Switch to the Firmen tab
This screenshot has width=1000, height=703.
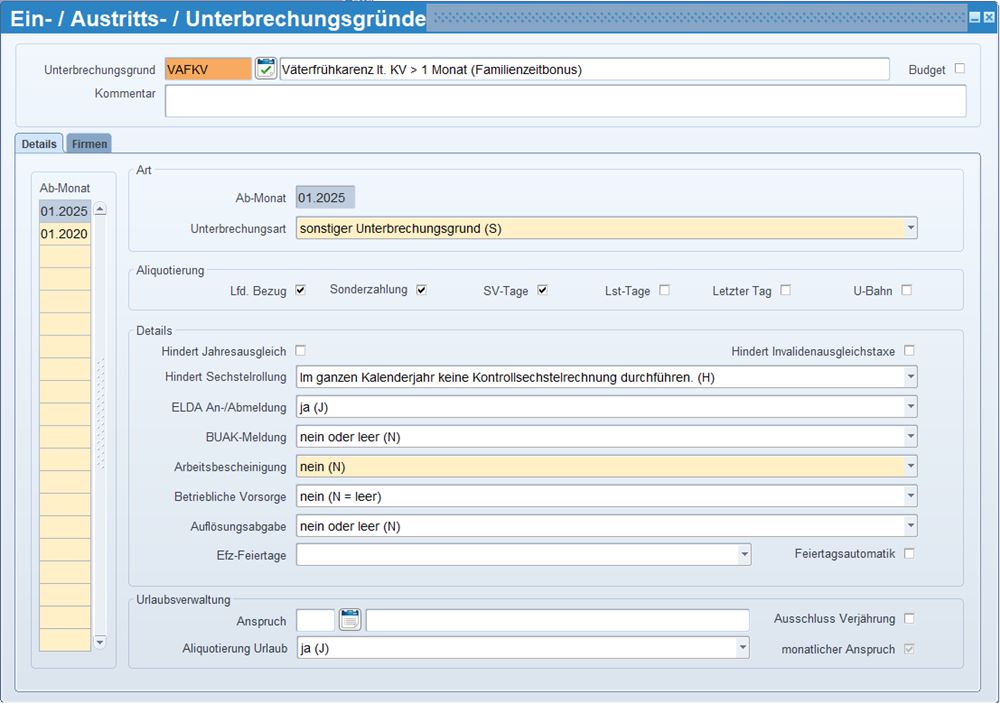coord(89,144)
